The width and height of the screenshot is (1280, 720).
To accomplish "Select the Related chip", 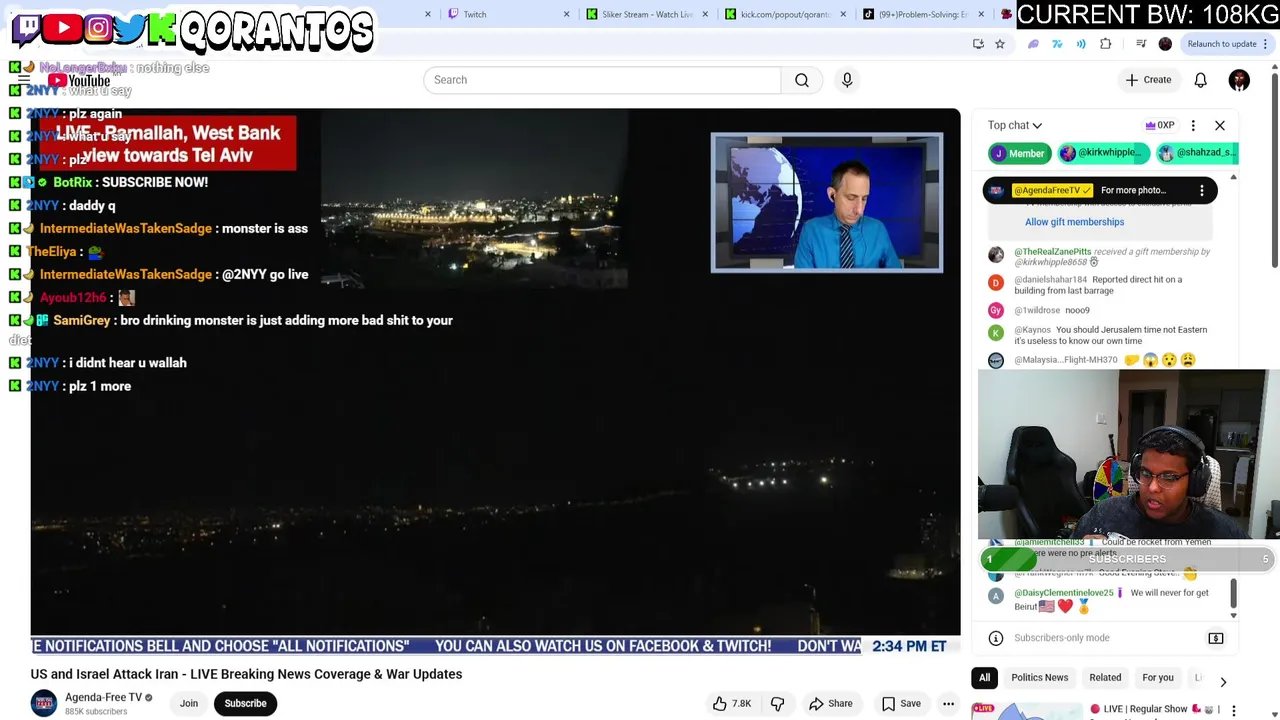I will (x=1105, y=678).
